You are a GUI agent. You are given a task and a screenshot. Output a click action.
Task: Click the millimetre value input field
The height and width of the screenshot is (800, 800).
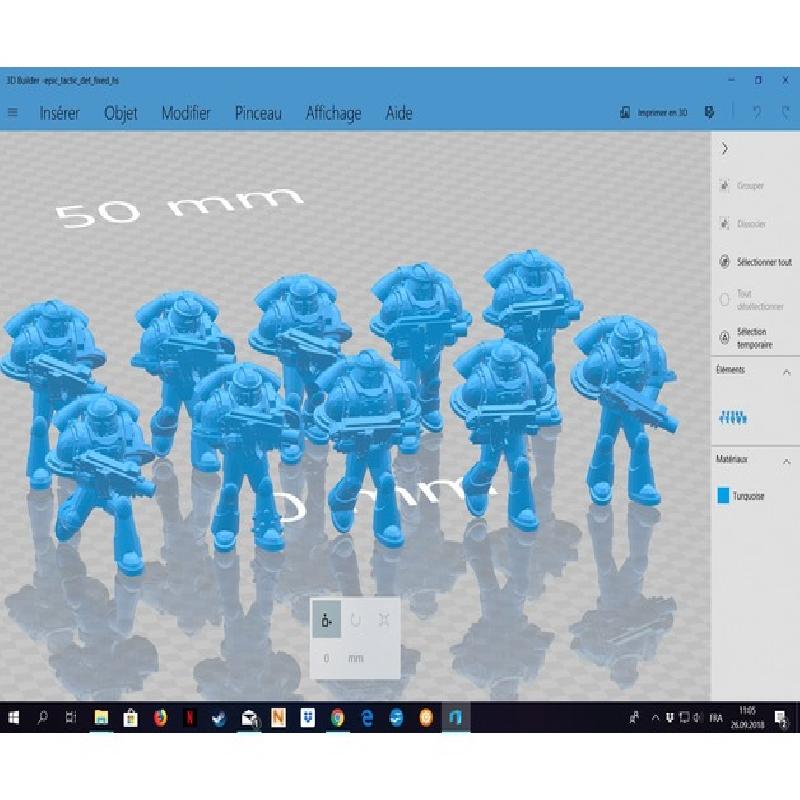click(x=327, y=659)
